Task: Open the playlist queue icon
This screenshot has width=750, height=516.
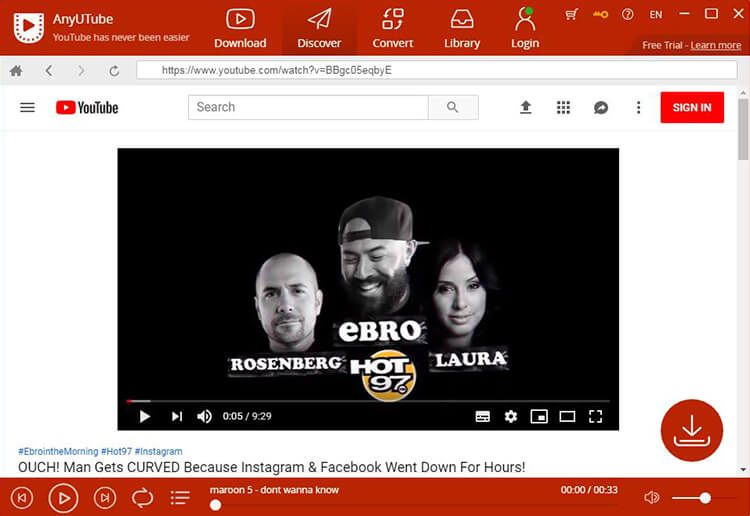Action: (x=180, y=497)
